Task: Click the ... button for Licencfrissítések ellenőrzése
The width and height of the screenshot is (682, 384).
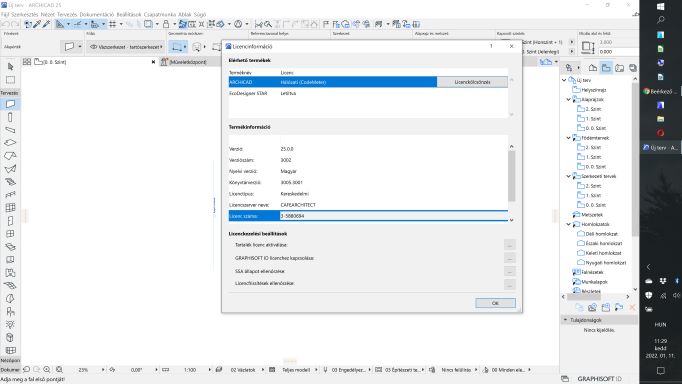Action: pyautogui.click(x=510, y=284)
